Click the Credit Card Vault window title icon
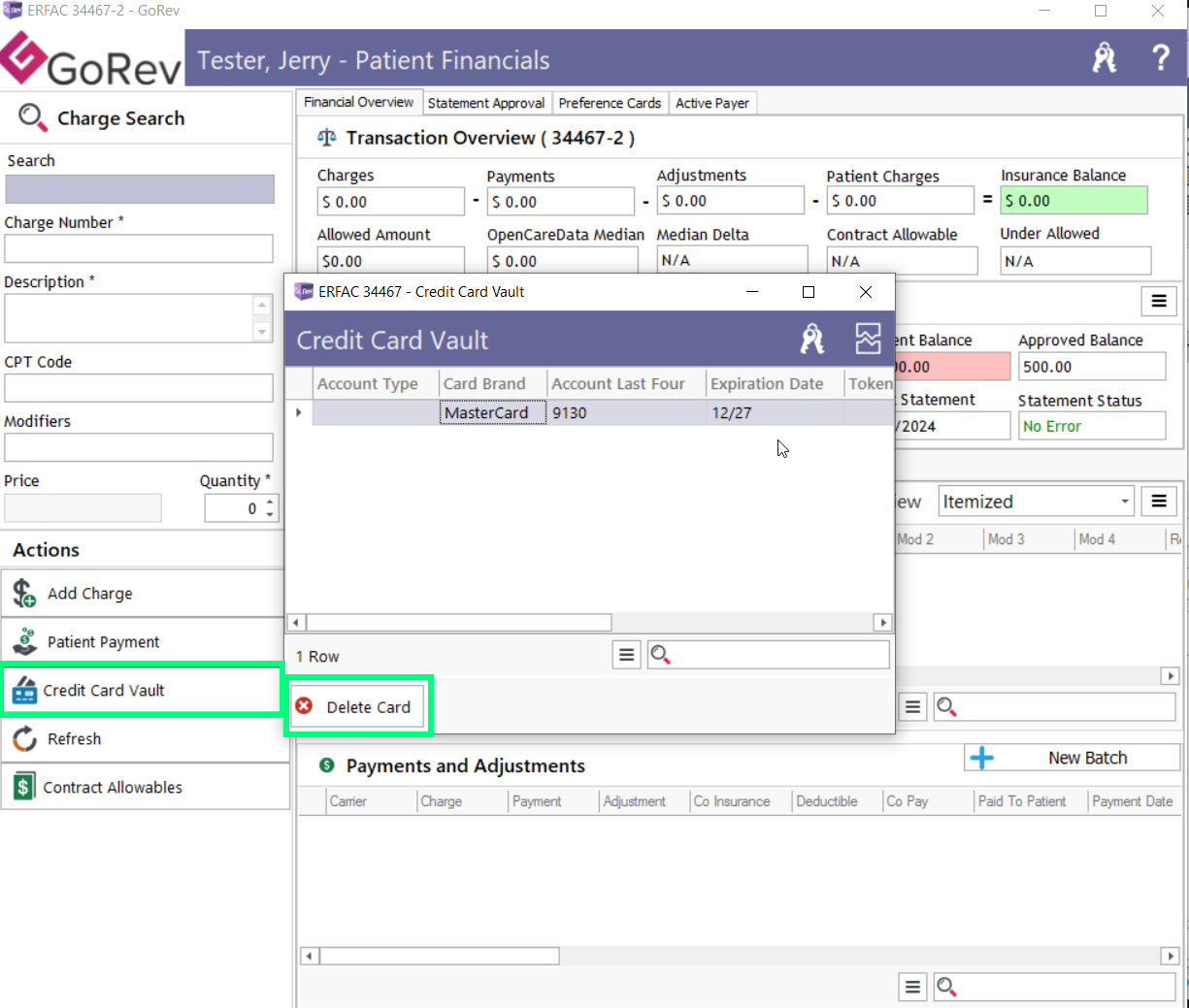The height and width of the screenshot is (1008, 1189). coord(304,291)
